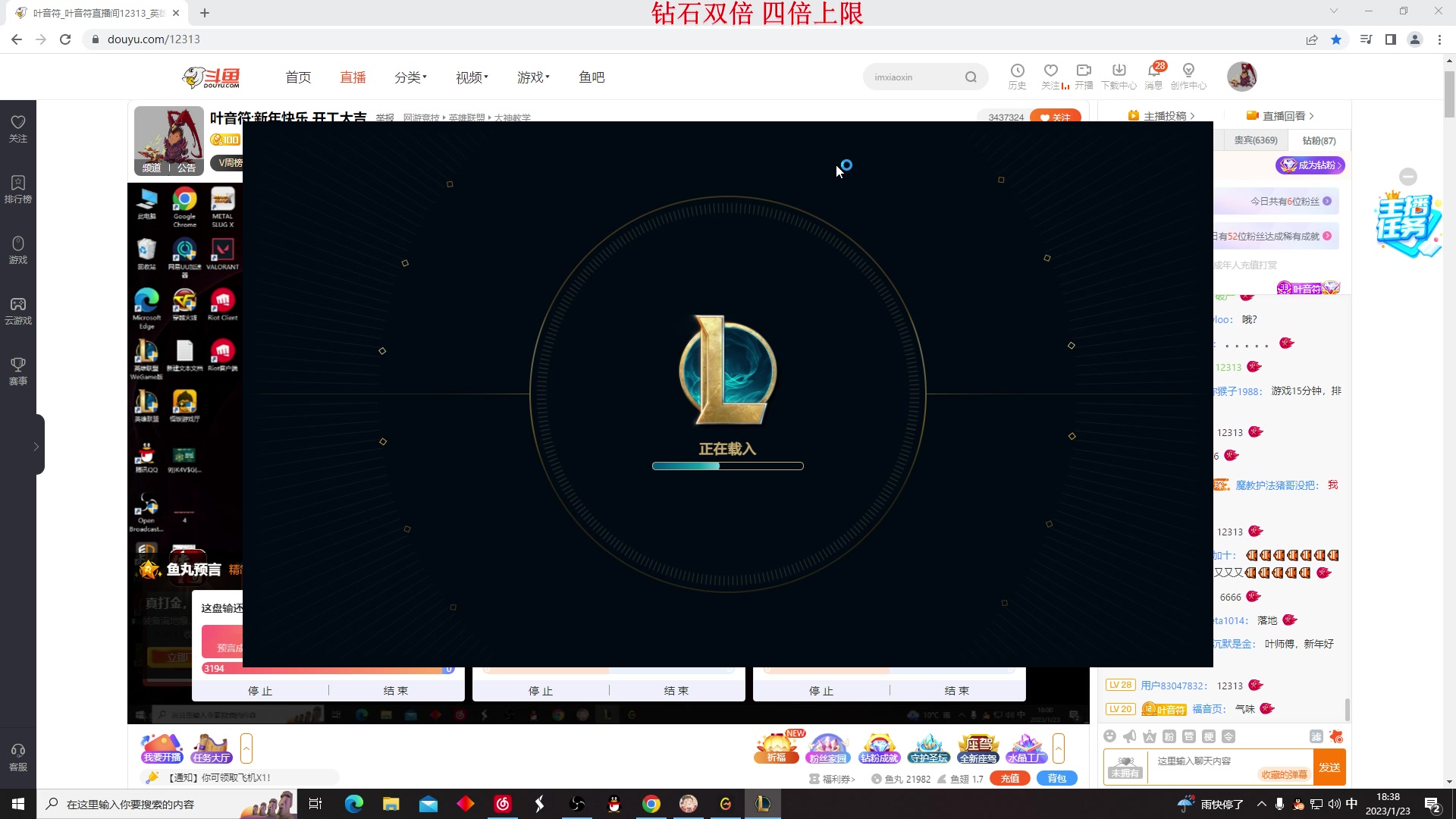
Task: Toggle the 梗 meme chat toolbar option
Action: pos(1209,736)
